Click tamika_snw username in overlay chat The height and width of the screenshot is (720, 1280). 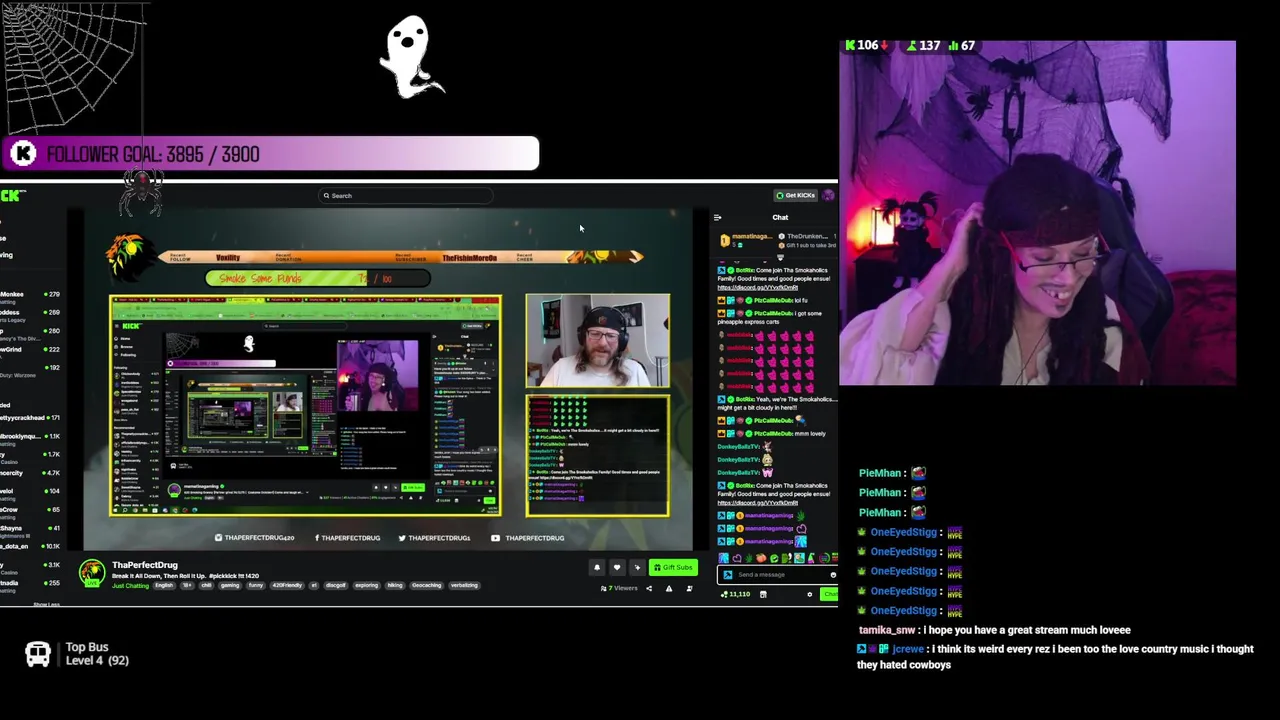[886, 630]
